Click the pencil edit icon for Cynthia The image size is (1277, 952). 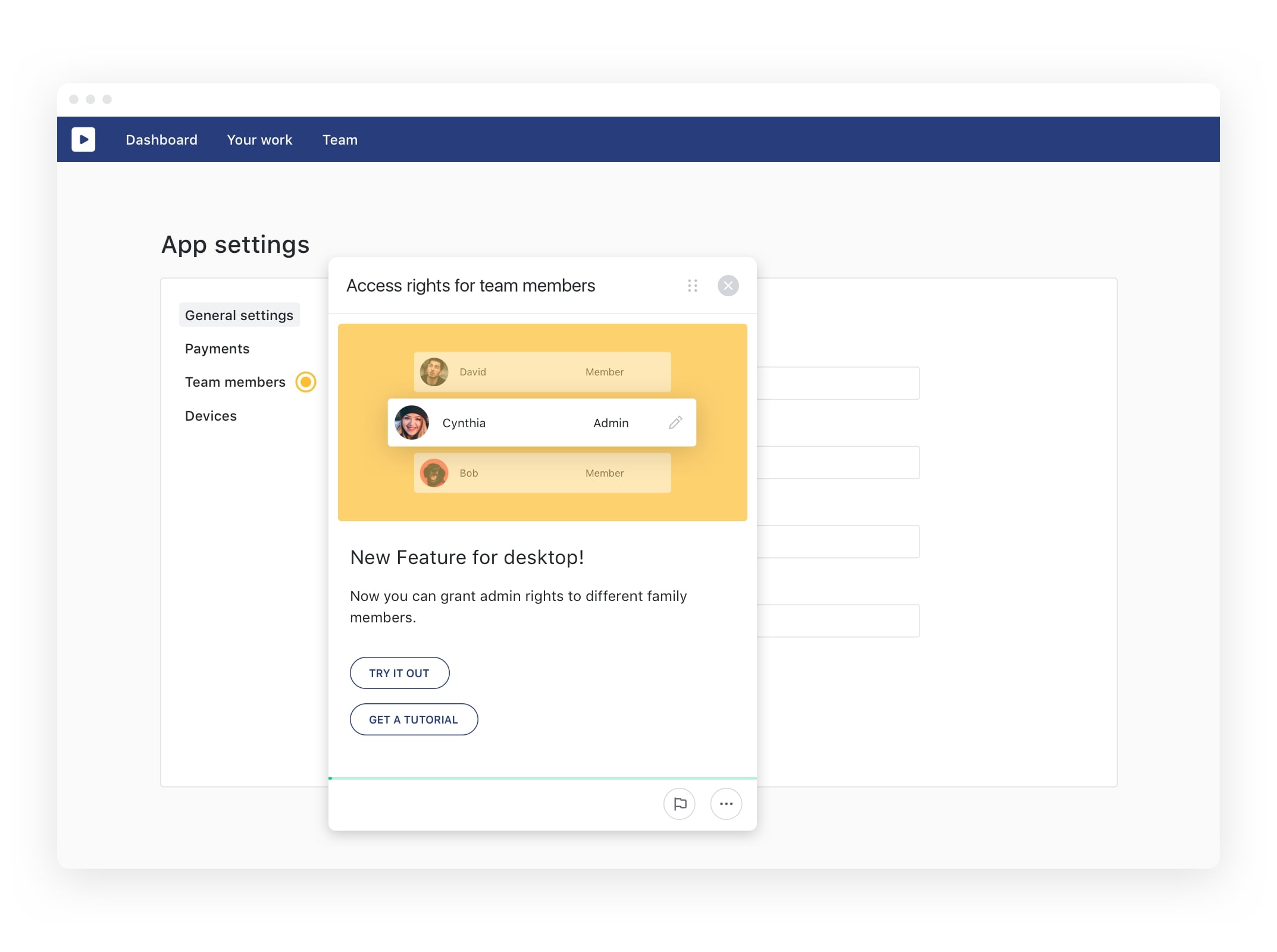[675, 422]
